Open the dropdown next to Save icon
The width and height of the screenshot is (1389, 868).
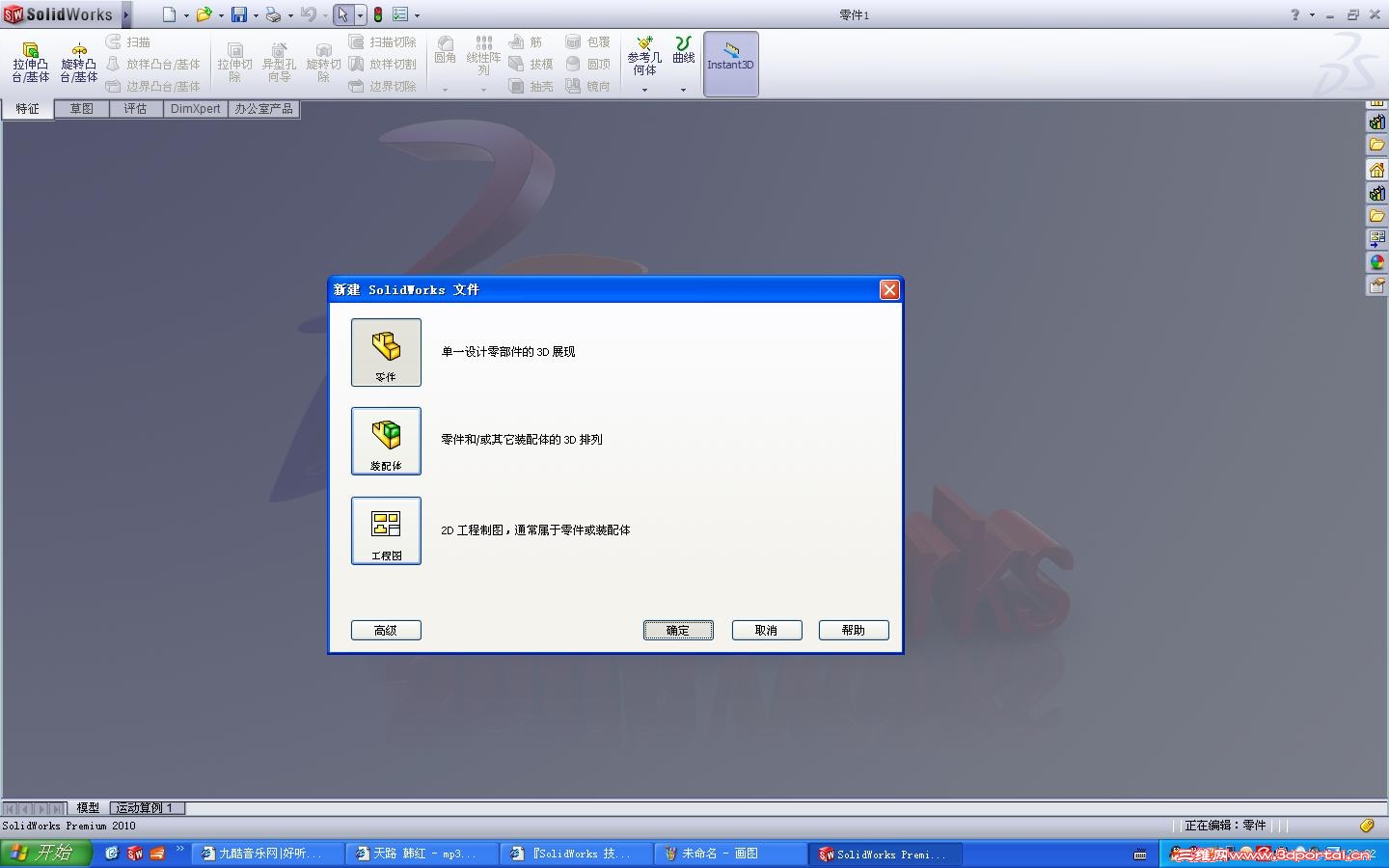pos(256,15)
